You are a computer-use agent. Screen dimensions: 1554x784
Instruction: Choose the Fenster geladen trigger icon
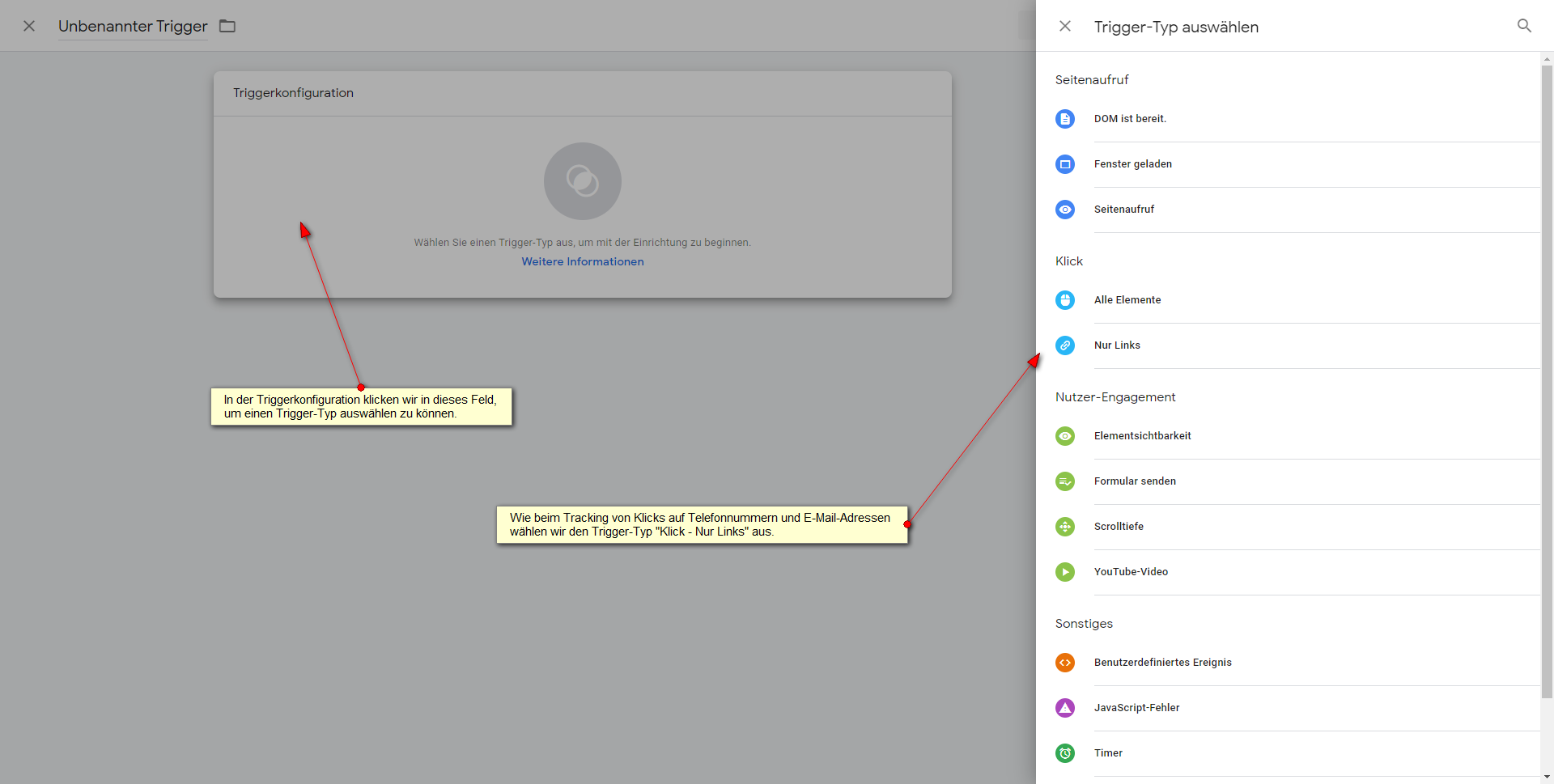[x=1065, y=164]
